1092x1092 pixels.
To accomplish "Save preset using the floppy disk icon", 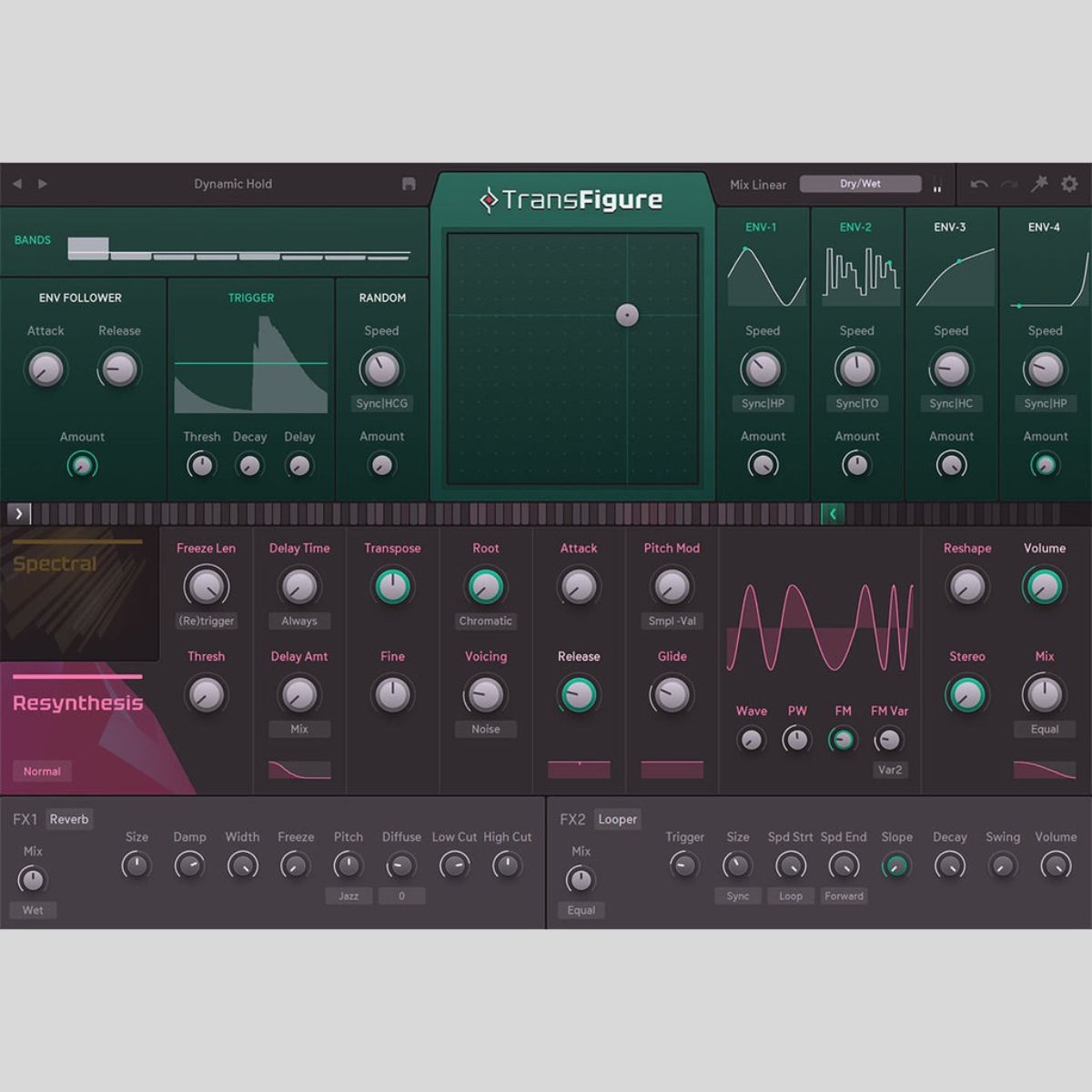I will 409,184.
